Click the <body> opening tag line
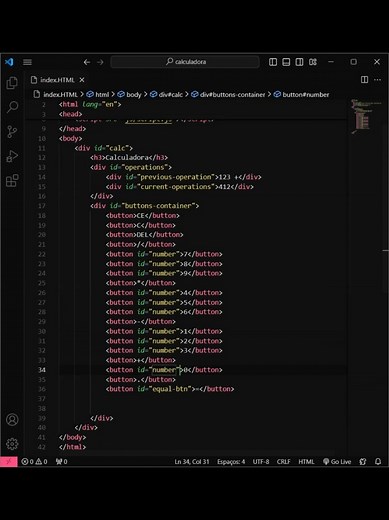Image resolution: width=389 pixels, height=520 pixels. [70, 138]
